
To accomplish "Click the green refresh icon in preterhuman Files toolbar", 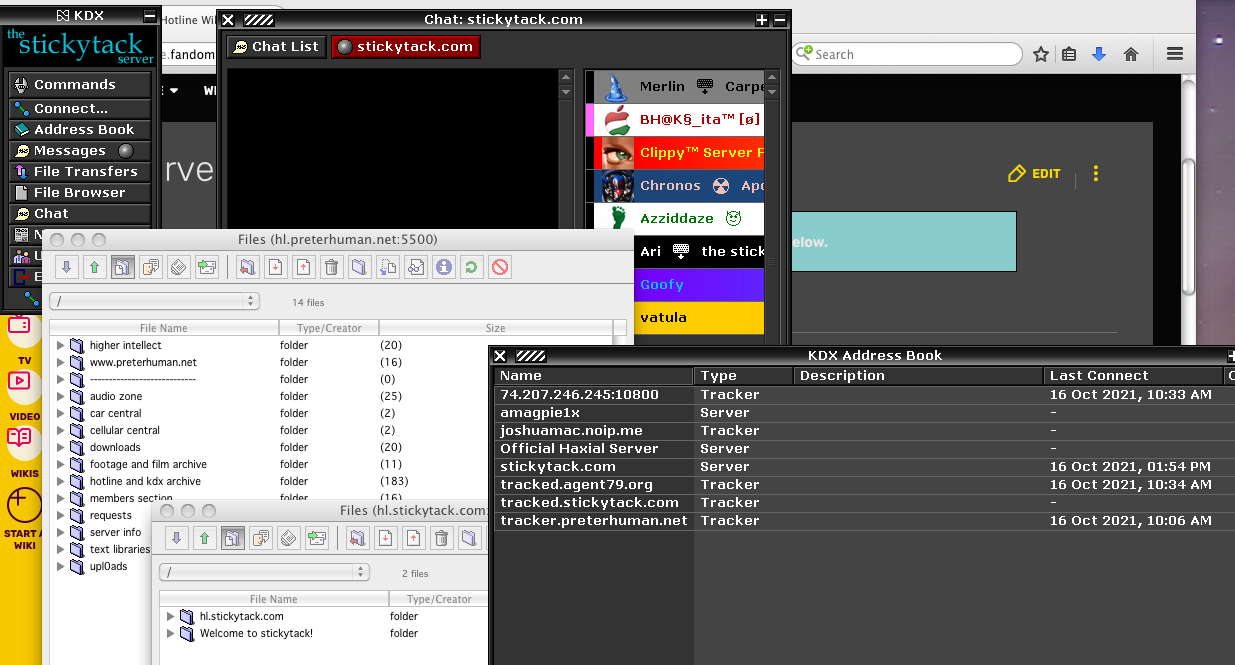I will pyautogui.click(x=471, y=267).
